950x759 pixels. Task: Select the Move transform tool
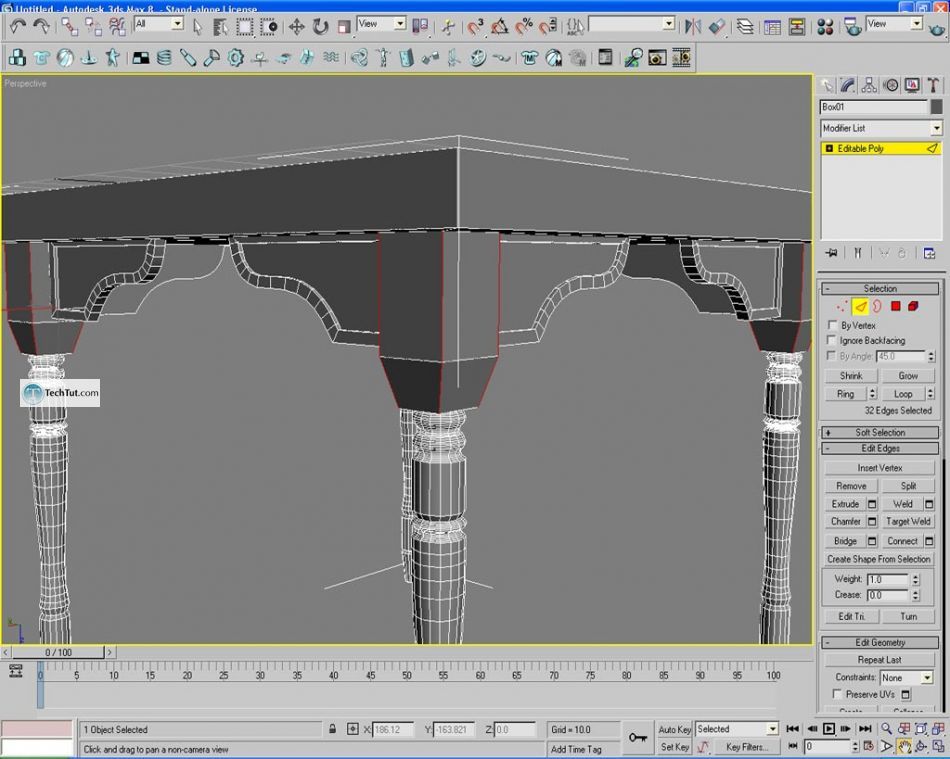click(297, 26)
